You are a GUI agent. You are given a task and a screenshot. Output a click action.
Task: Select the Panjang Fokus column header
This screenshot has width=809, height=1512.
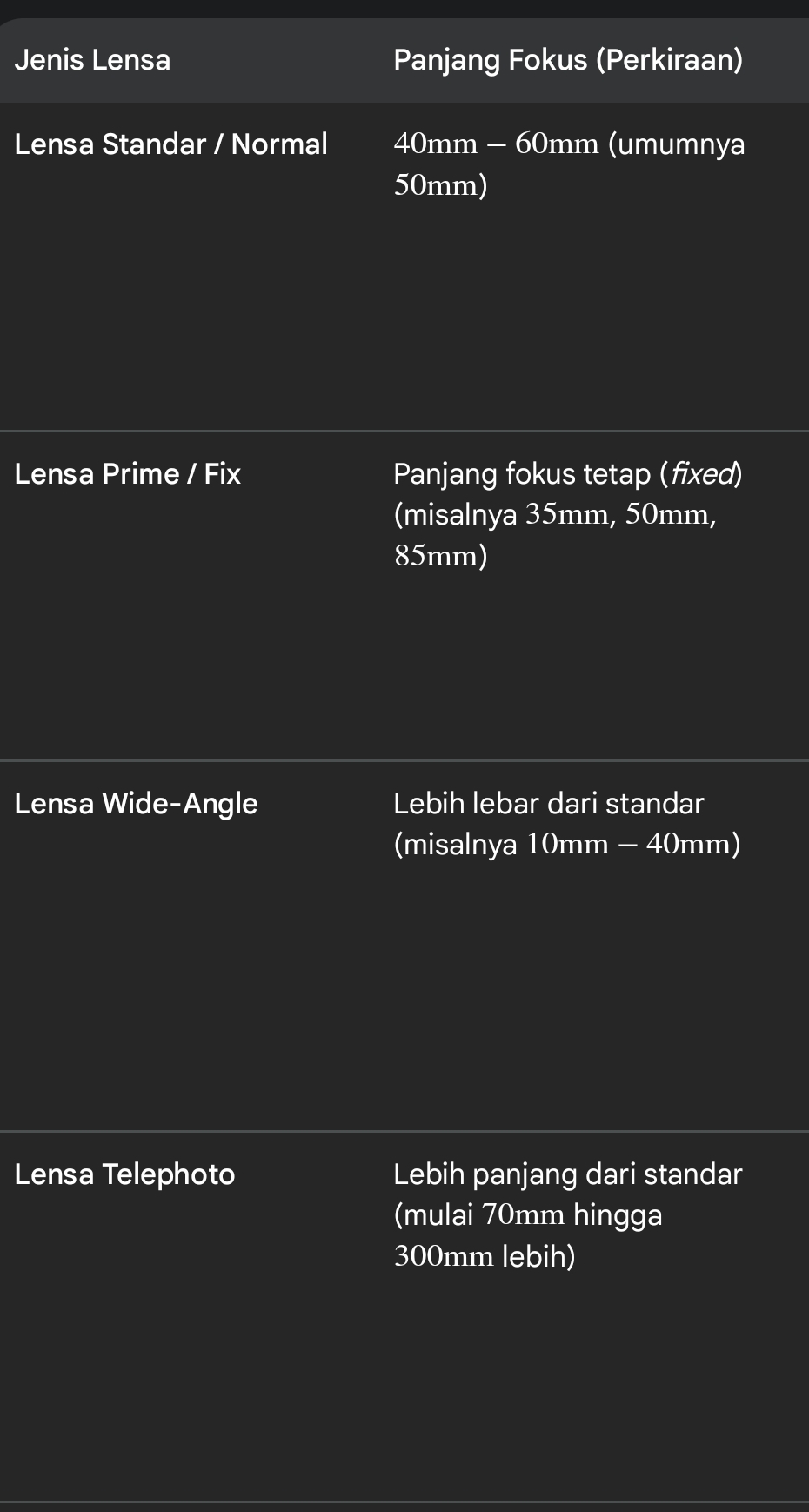567,60
